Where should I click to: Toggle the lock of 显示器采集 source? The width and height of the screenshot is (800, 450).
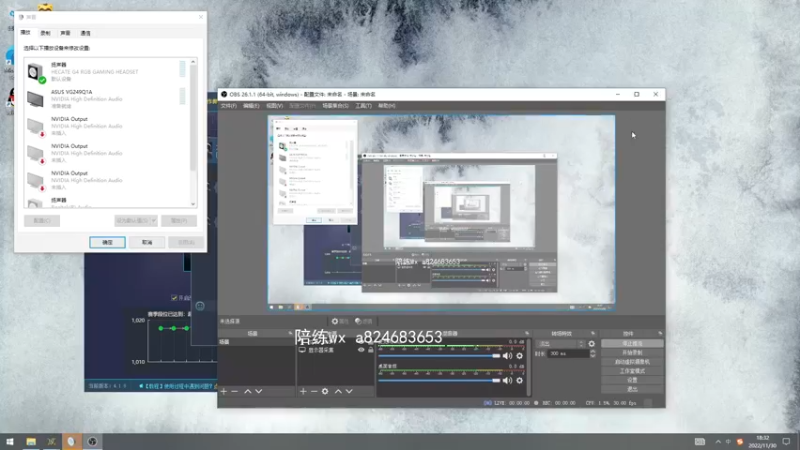tap(371, 350)
